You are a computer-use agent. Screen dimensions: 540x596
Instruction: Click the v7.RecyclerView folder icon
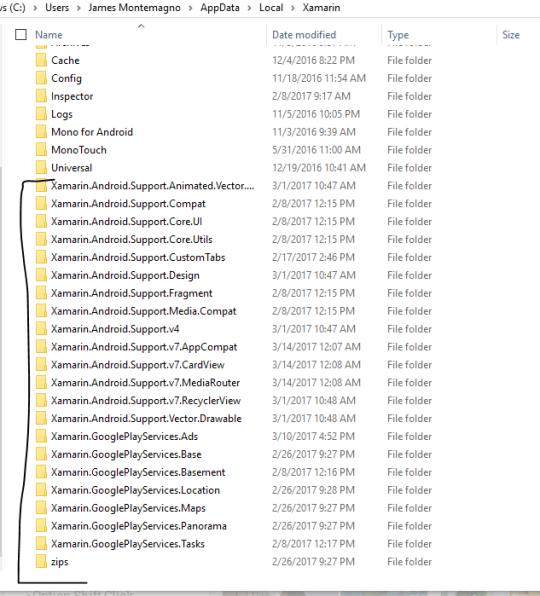coord(41,400)
